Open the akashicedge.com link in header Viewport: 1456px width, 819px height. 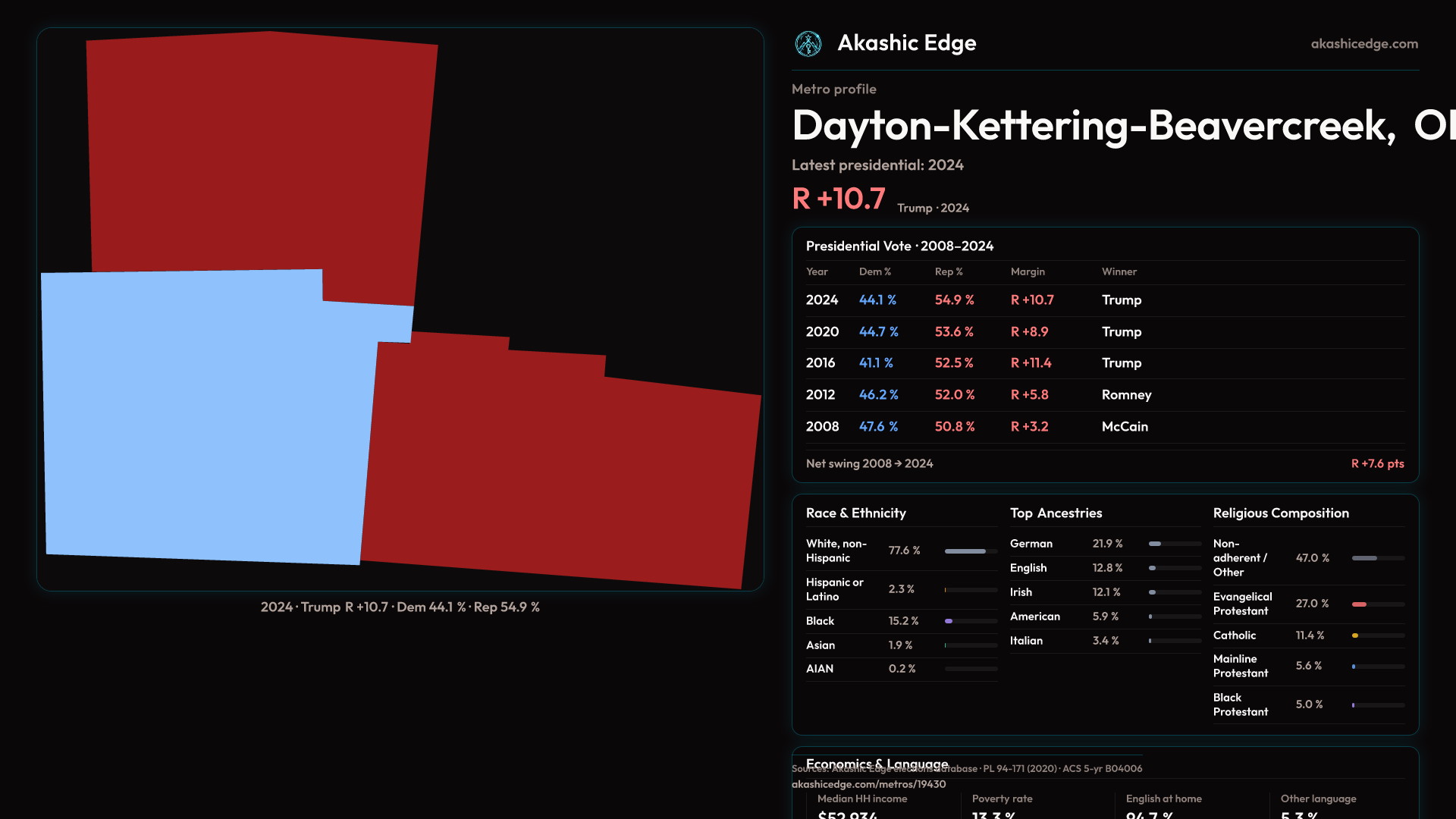1364,44
